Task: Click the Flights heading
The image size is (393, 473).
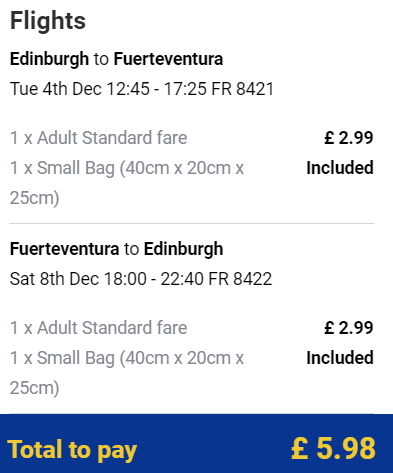Action: 48,21
